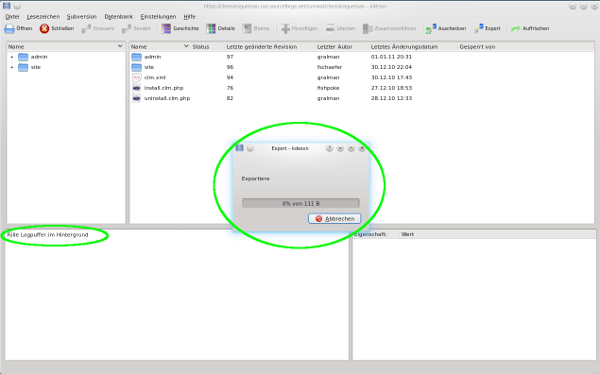Click the kdesvn icon in dialog title bar
This screenshot has height=374, width=600.
pyautogui.click(x=240, y=148)
